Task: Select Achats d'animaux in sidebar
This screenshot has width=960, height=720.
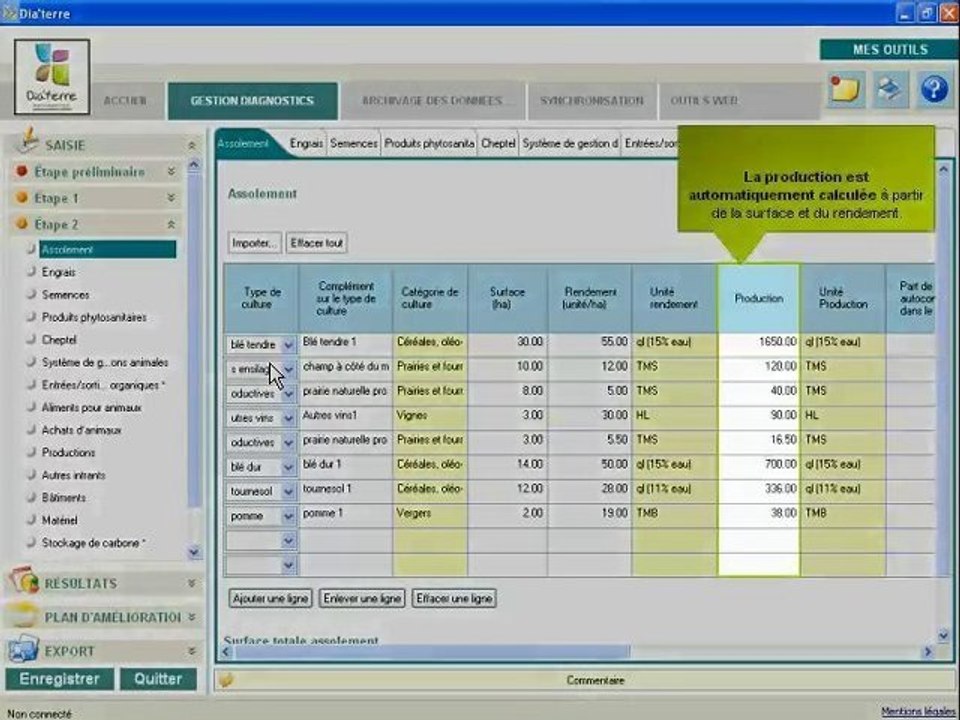Action: (x=81, y=430)
